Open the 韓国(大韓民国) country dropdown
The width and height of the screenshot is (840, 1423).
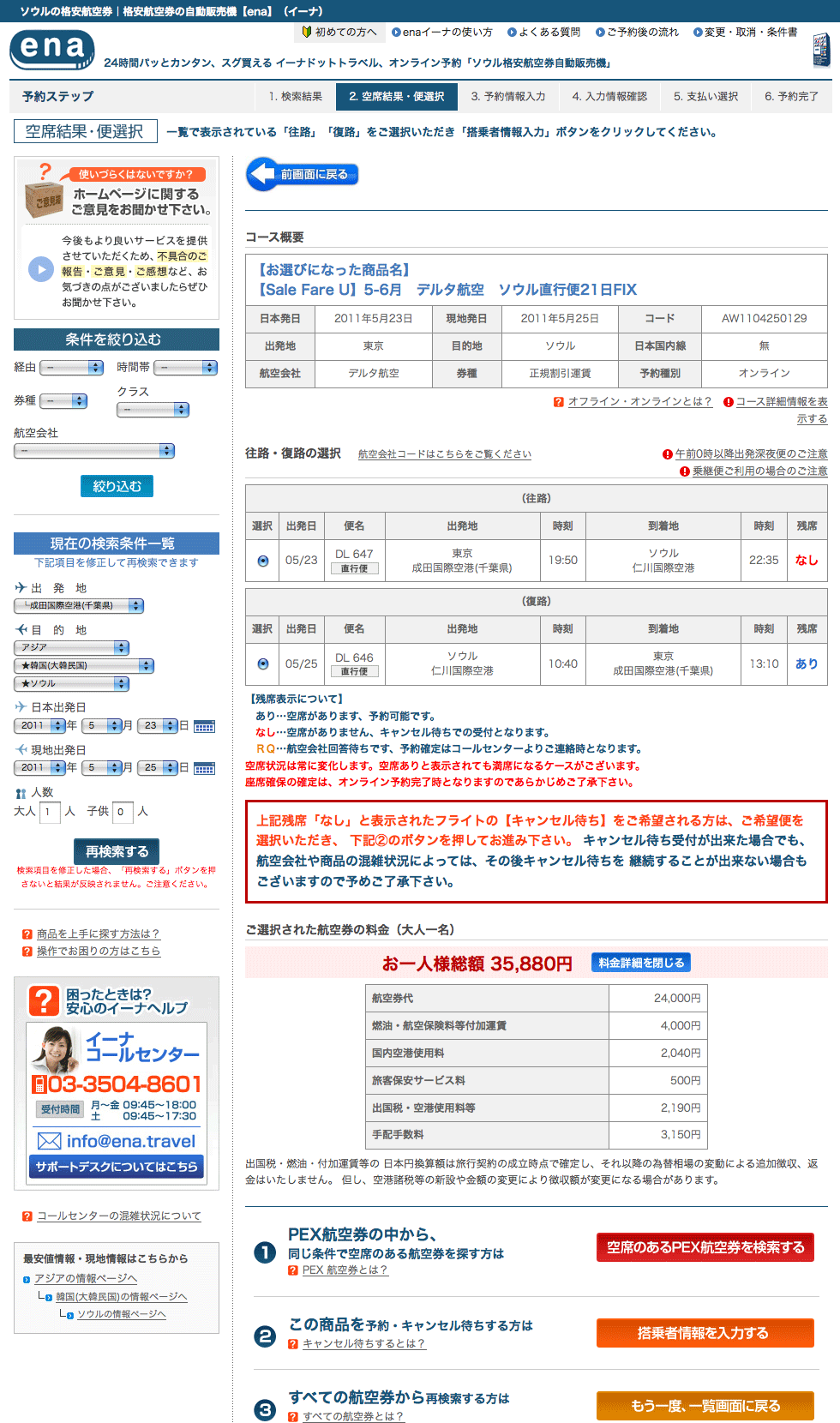(84, 666)
